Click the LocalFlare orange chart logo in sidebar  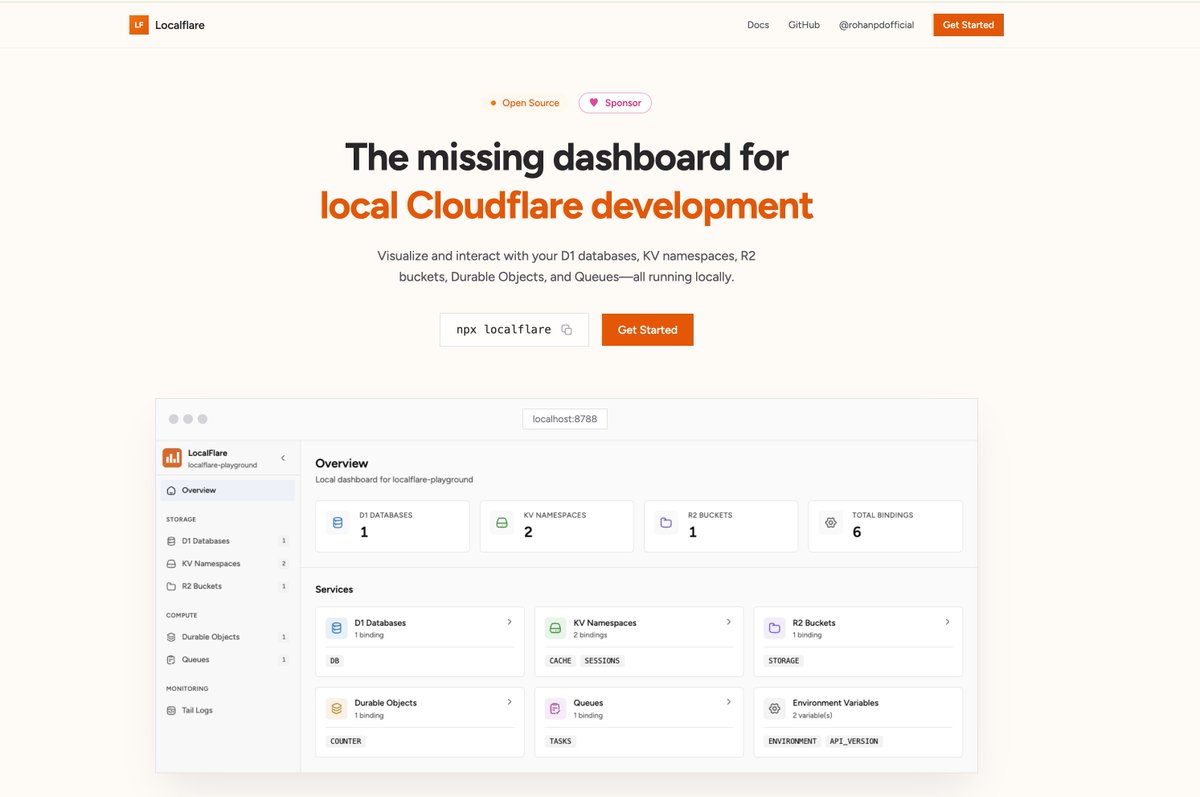click(172, 458)
